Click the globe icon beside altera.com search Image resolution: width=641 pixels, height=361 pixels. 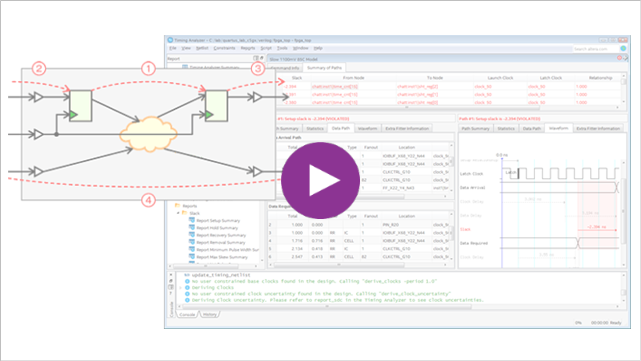pyautogui.click(x=623, y=48)
